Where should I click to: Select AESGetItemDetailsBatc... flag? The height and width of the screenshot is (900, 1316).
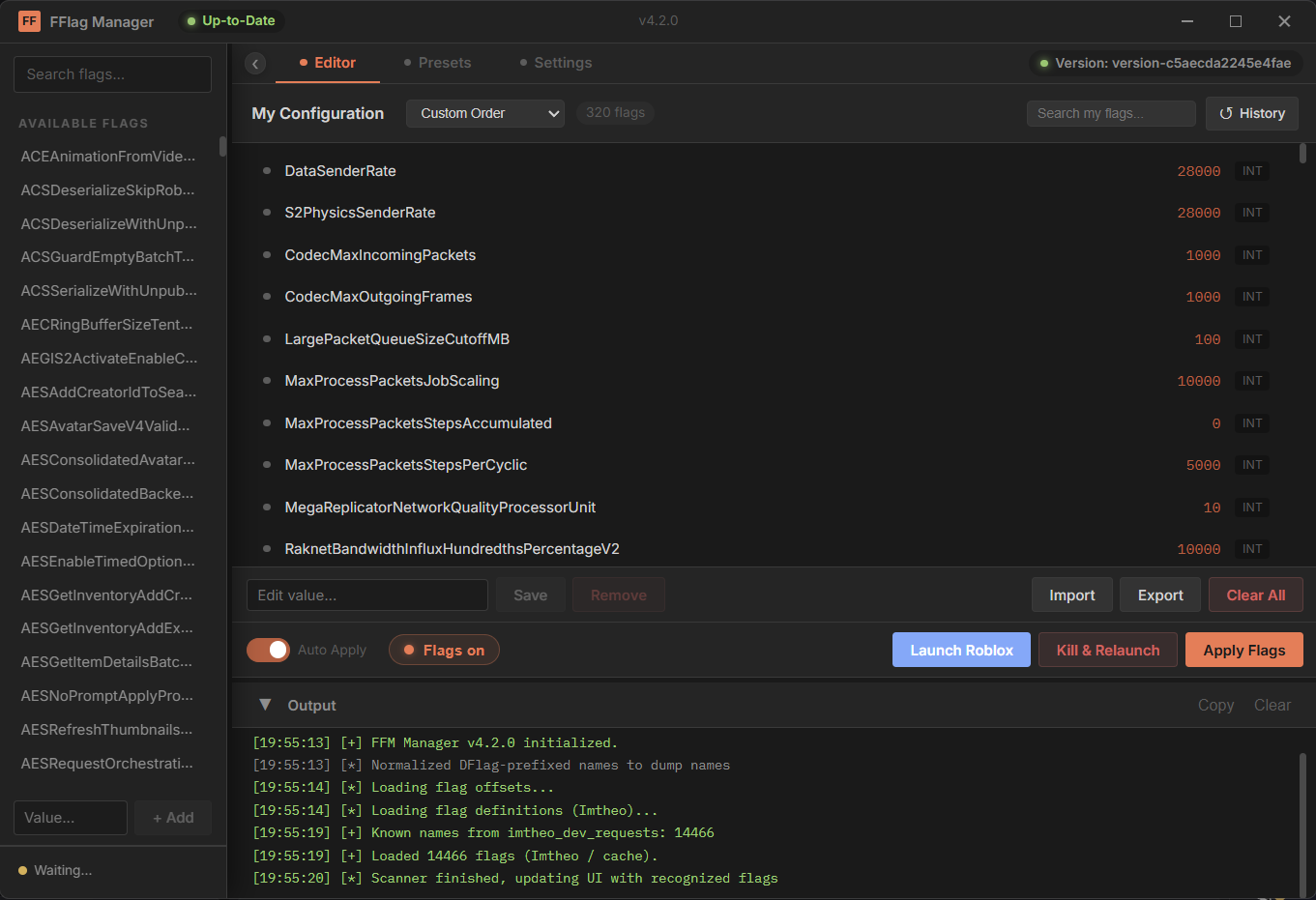[108, 662]
